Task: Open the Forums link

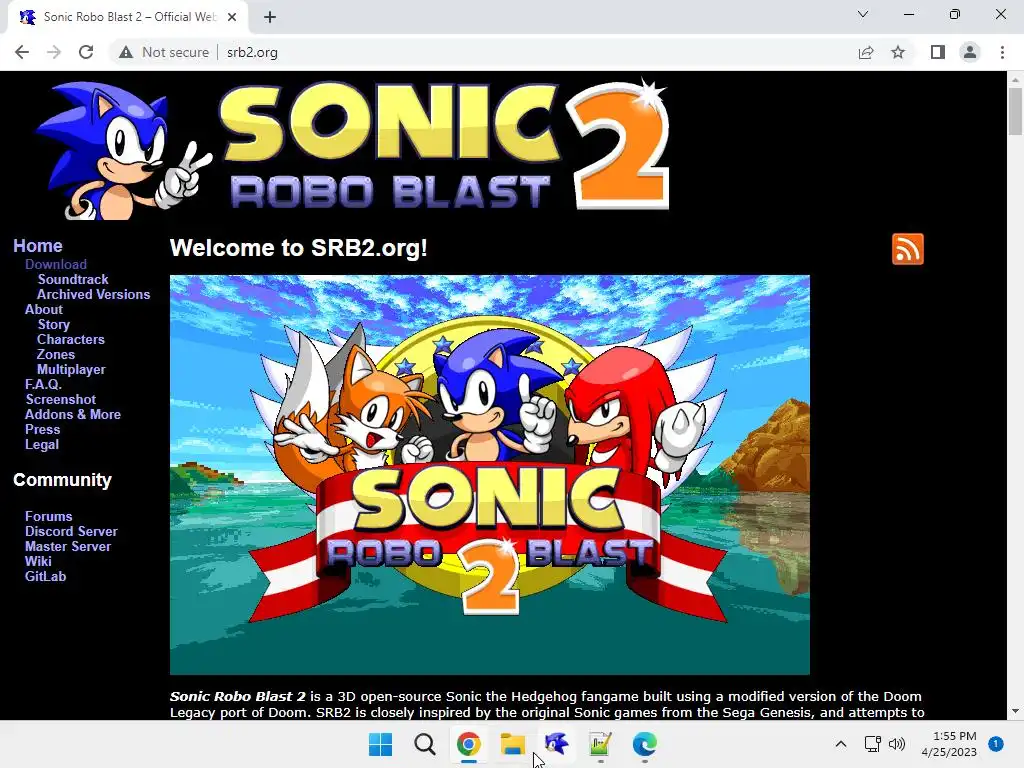Action: point(48,516)
